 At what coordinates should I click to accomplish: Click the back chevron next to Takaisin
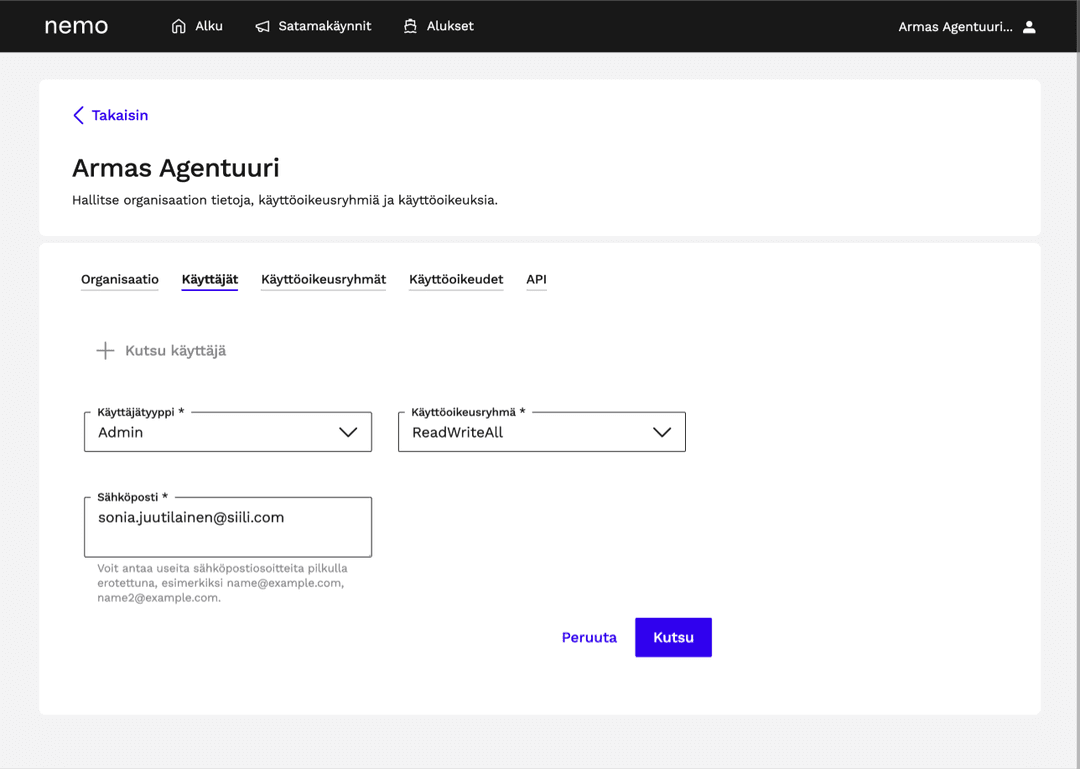tap(78, 116)
